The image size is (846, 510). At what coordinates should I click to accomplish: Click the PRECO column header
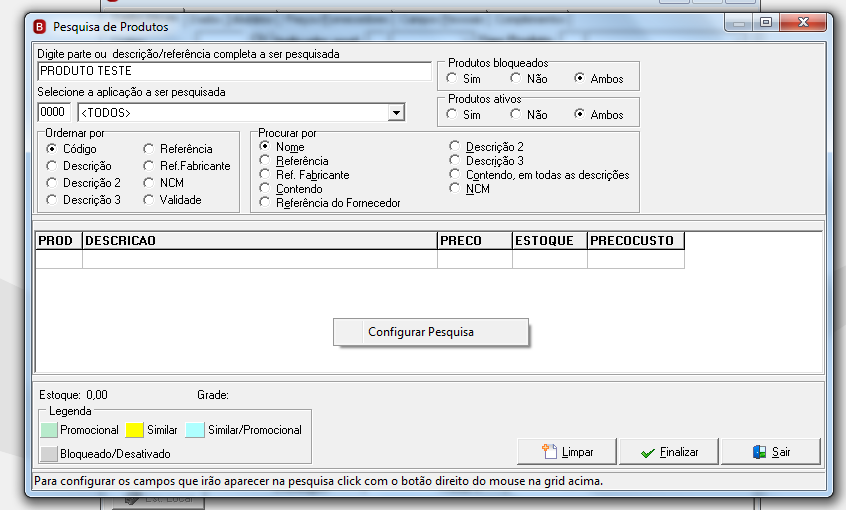(475, 241)
